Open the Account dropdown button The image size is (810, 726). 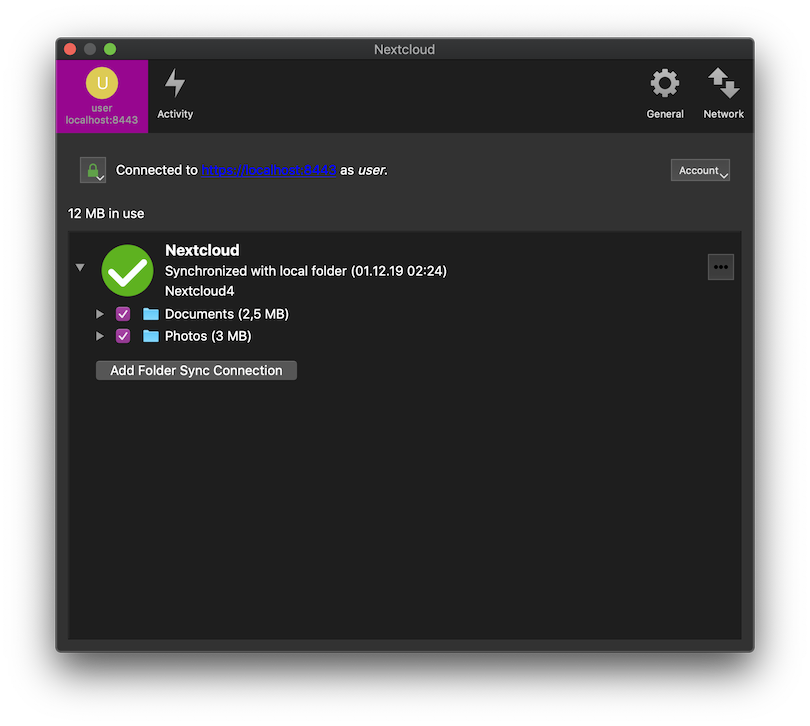700,170
